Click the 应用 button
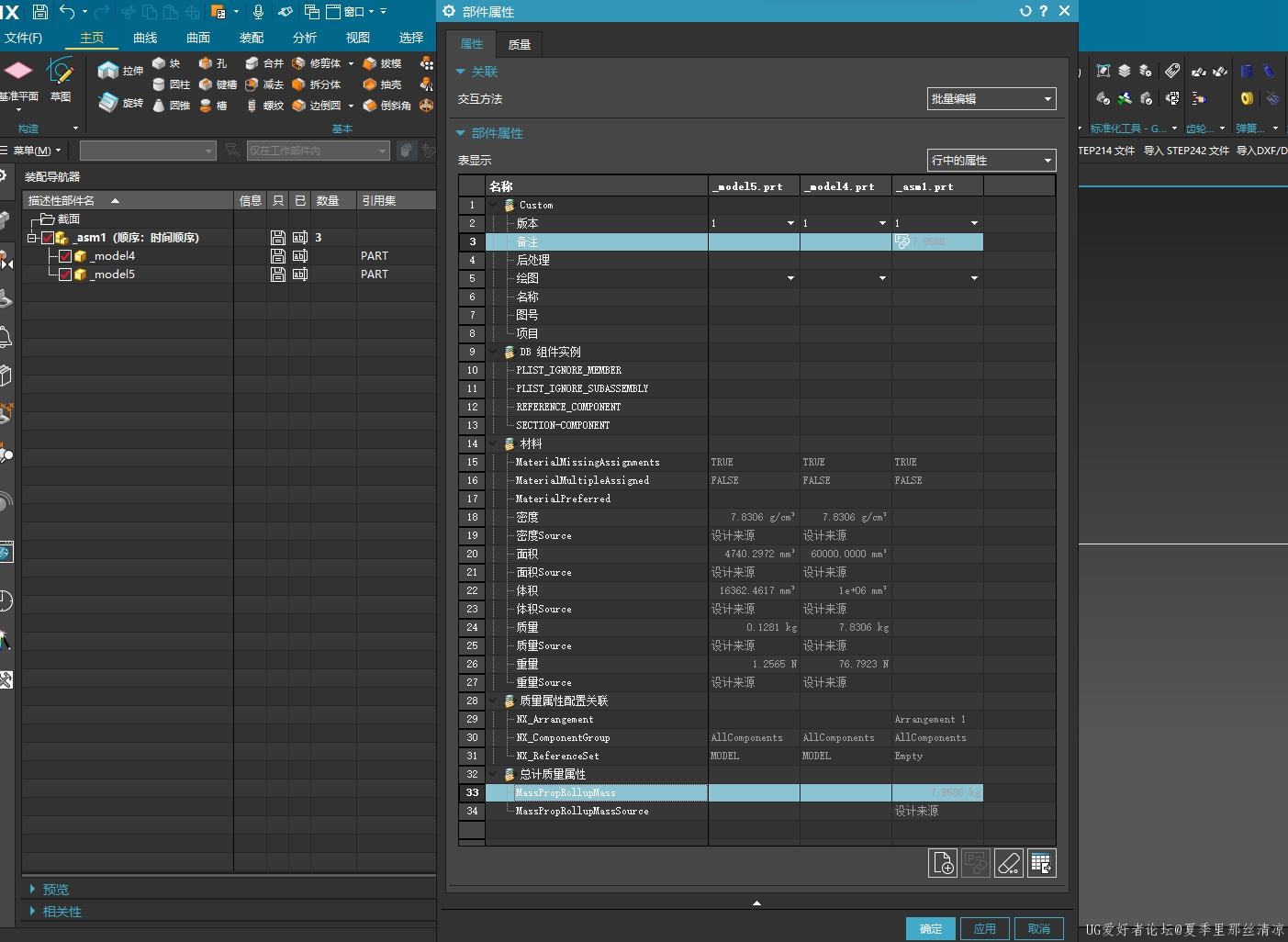 coord(985,928)
